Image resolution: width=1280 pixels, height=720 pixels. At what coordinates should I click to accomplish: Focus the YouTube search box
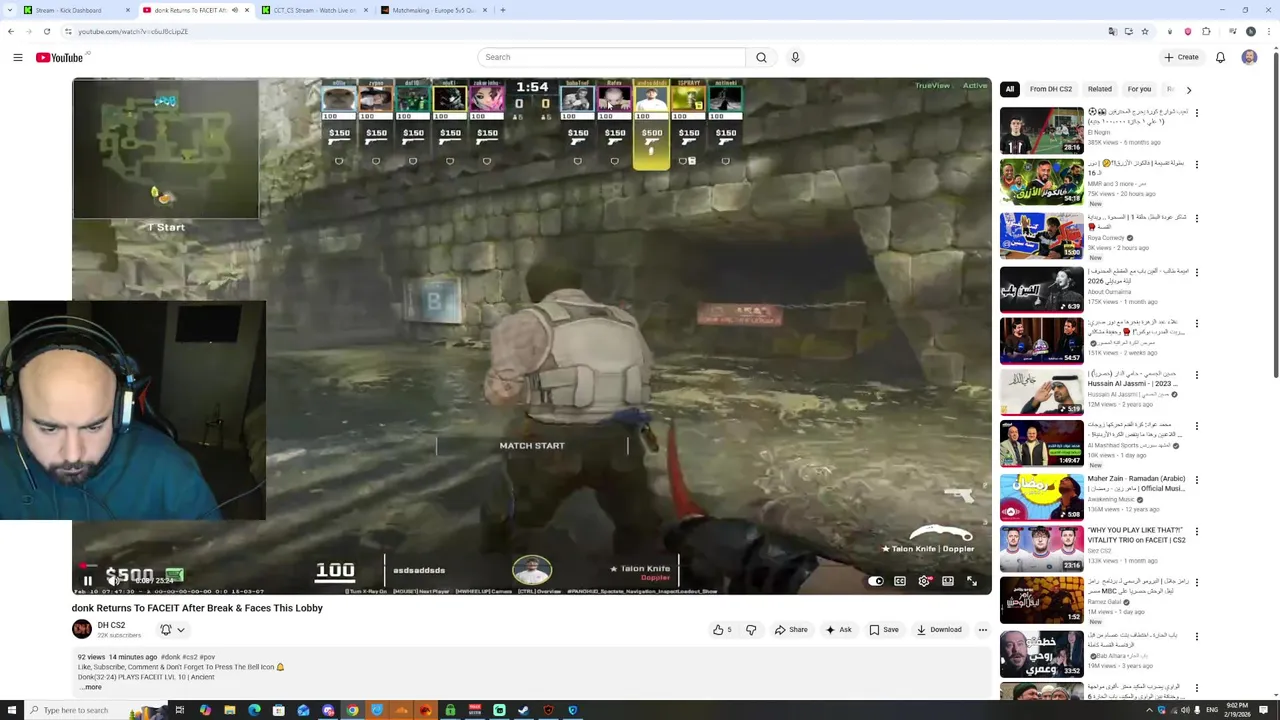[611, 57]
